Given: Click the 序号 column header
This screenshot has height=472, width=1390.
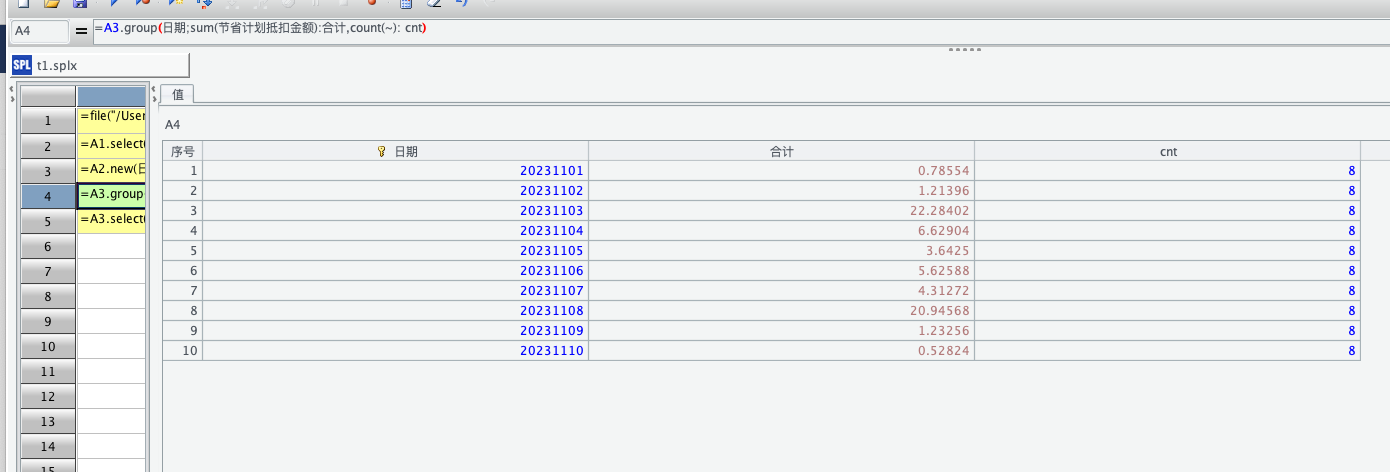Looking at the screenshot, I should tap(182, 151).
